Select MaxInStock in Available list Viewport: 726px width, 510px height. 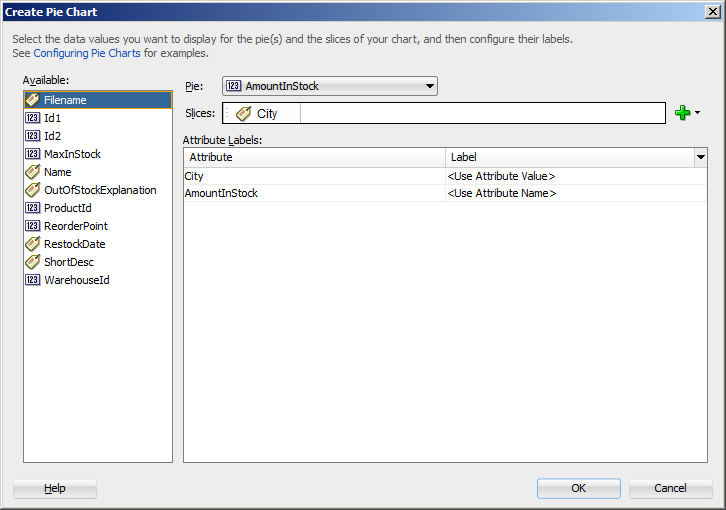click(x=98, y=154)
